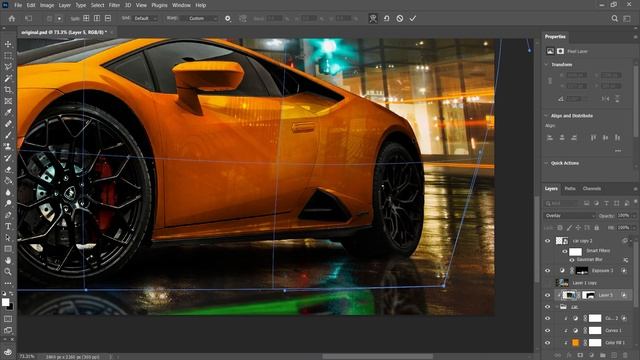The width and height of the screenshot is (640, 360).
Task: Select the Healing Brush tool
Action: [x=8, y=124]
